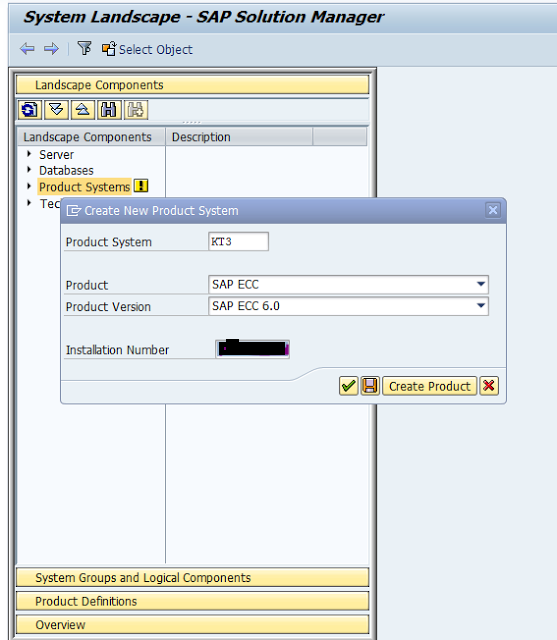The width and height of the screenshot is (557, 640).
Task: Click the Expand all nodes icon
Action: point(56,110)
